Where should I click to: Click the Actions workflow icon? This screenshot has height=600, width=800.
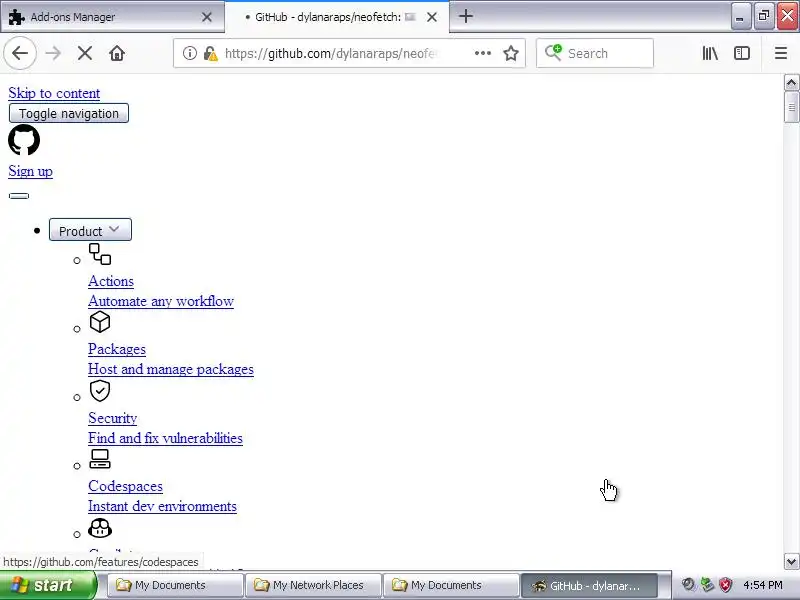(x=100, y=254)
